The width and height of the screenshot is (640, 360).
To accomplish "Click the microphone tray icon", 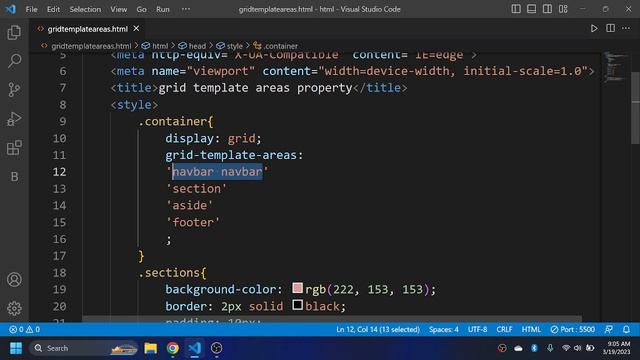I will pos(550,348).
